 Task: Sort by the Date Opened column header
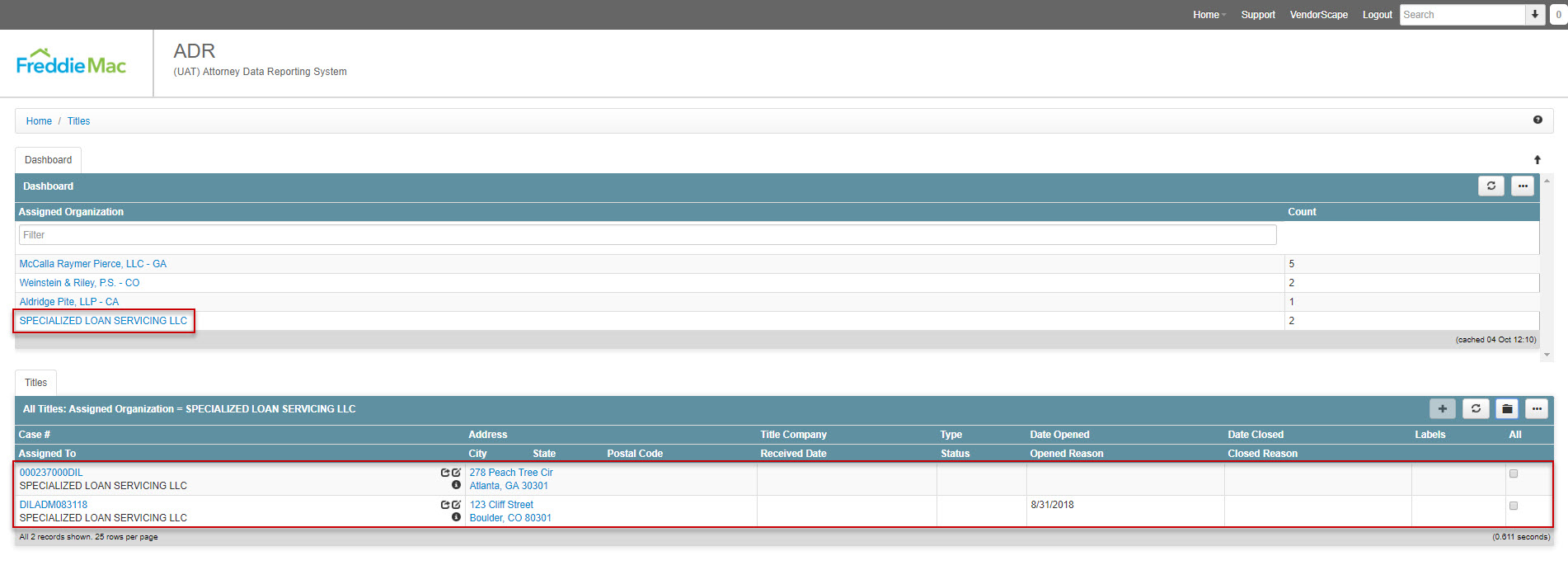(1059, 435)
